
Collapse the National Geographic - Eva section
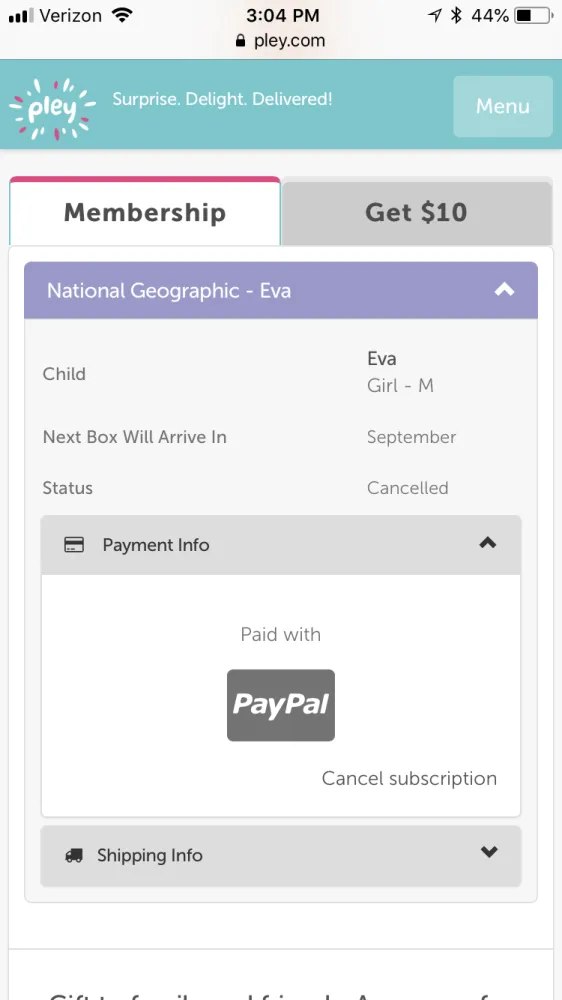click(x=504, y=290)
